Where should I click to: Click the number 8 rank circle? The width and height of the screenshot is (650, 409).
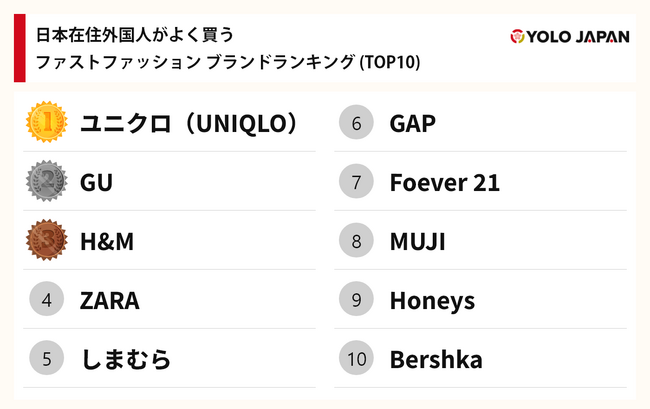tap(356, 241)
